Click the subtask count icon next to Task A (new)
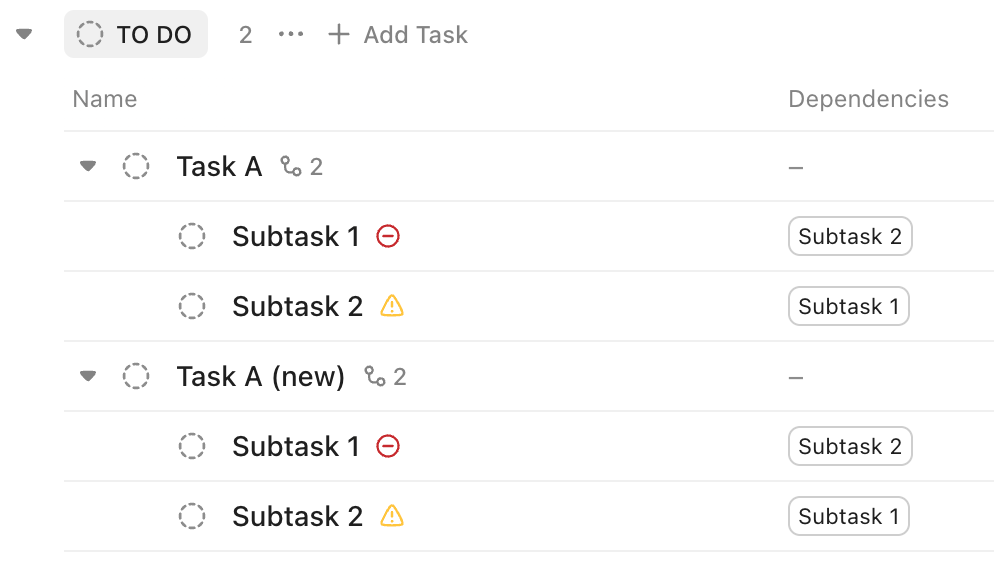Viewport: 994px width, 570px height. [x=375, y=376]
